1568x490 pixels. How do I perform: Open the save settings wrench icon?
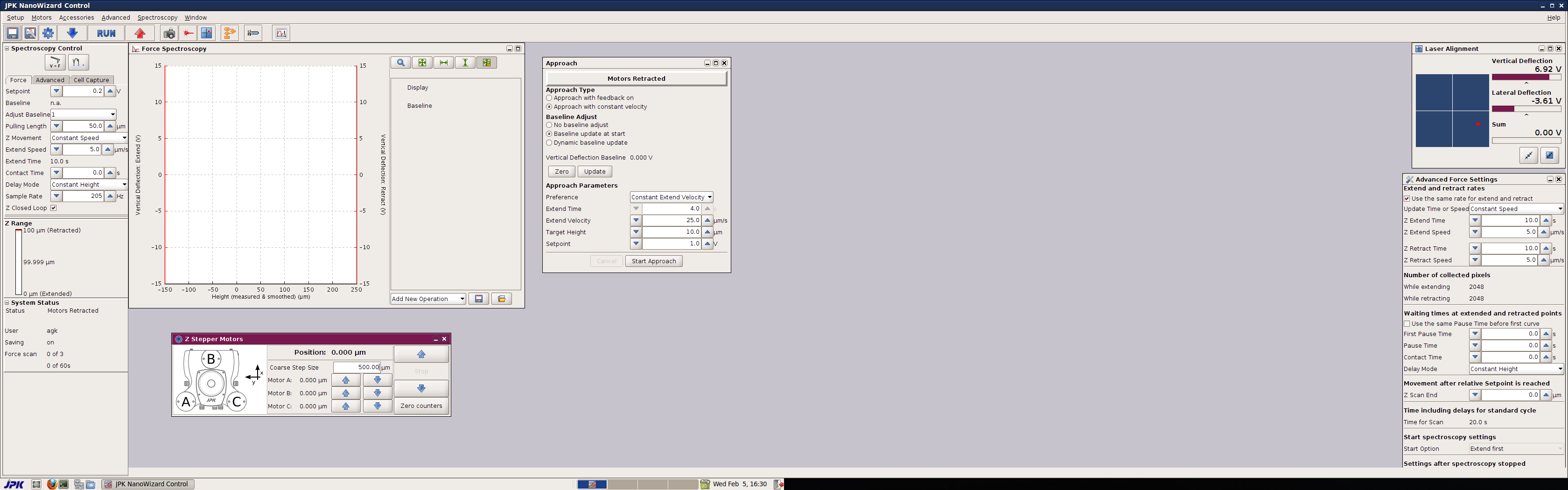coord(30,33)
